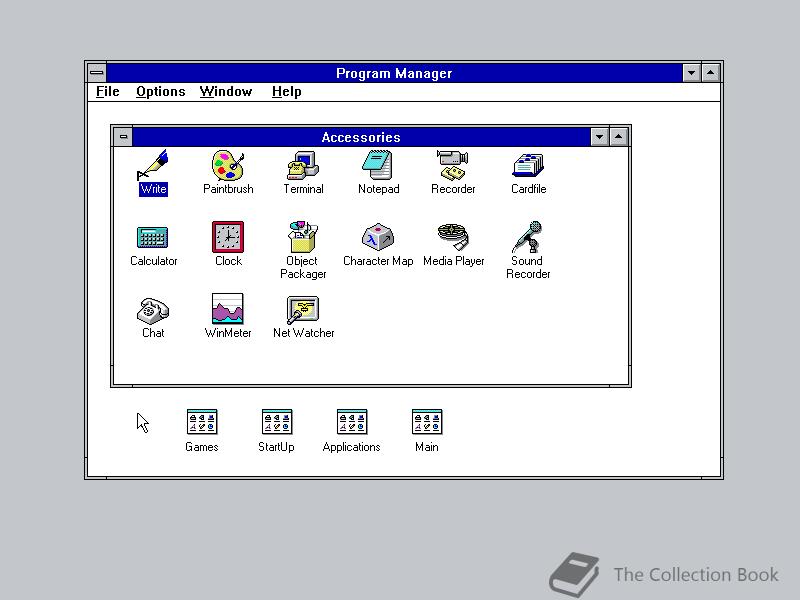Select the Chat telephone icon
This screenshot has width=800, height=600.
click(x=153, y=310)
